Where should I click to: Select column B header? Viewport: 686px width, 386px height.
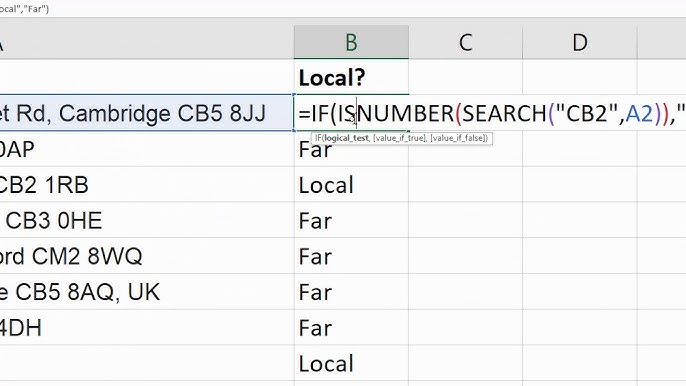(x=351, y=42)
